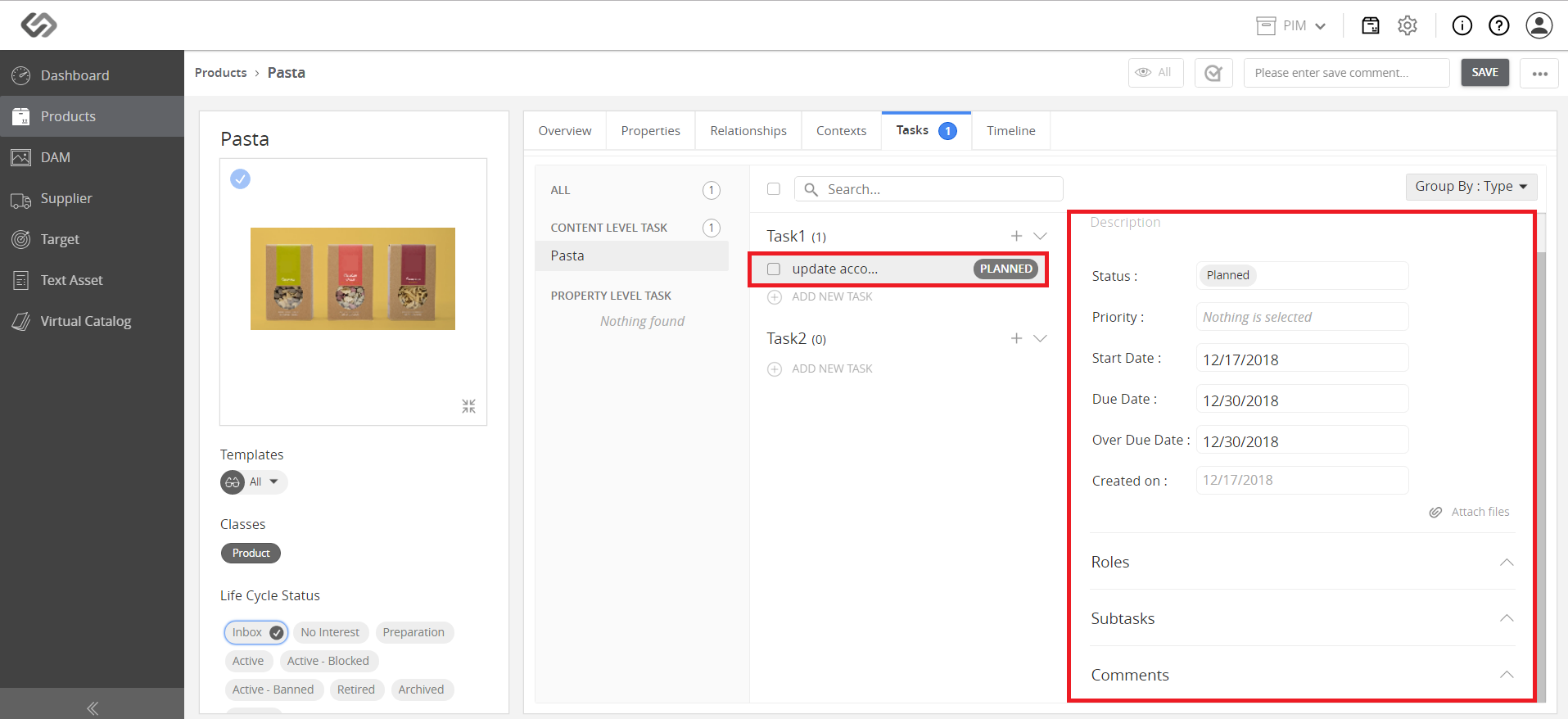Click the task check icon beside All

[1213, 73]
